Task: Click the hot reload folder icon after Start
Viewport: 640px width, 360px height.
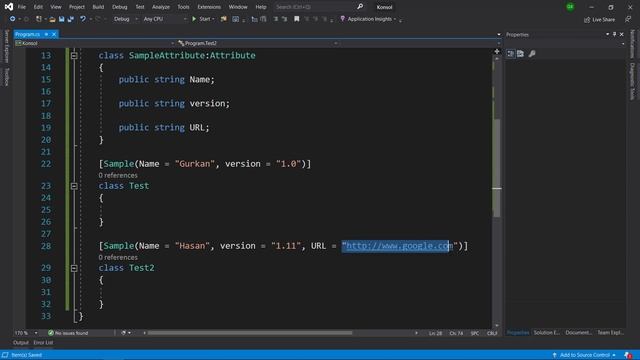Action: click(224, 19)
